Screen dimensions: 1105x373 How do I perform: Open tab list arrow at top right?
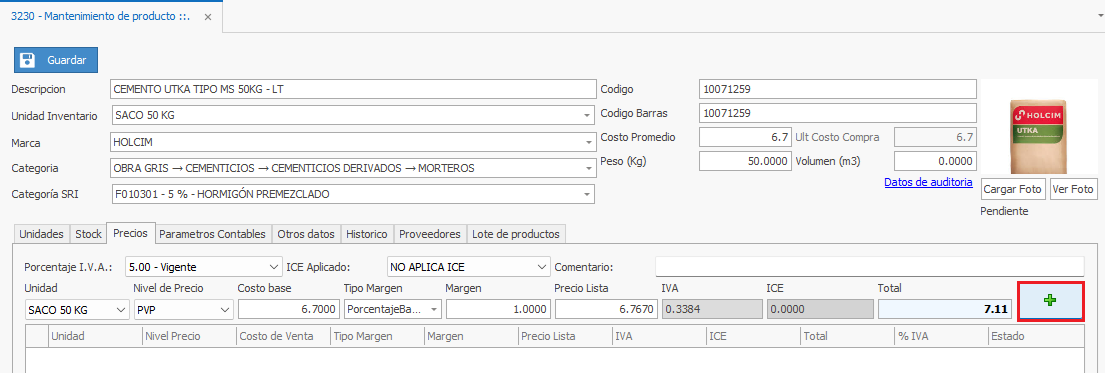[1095, 14]
